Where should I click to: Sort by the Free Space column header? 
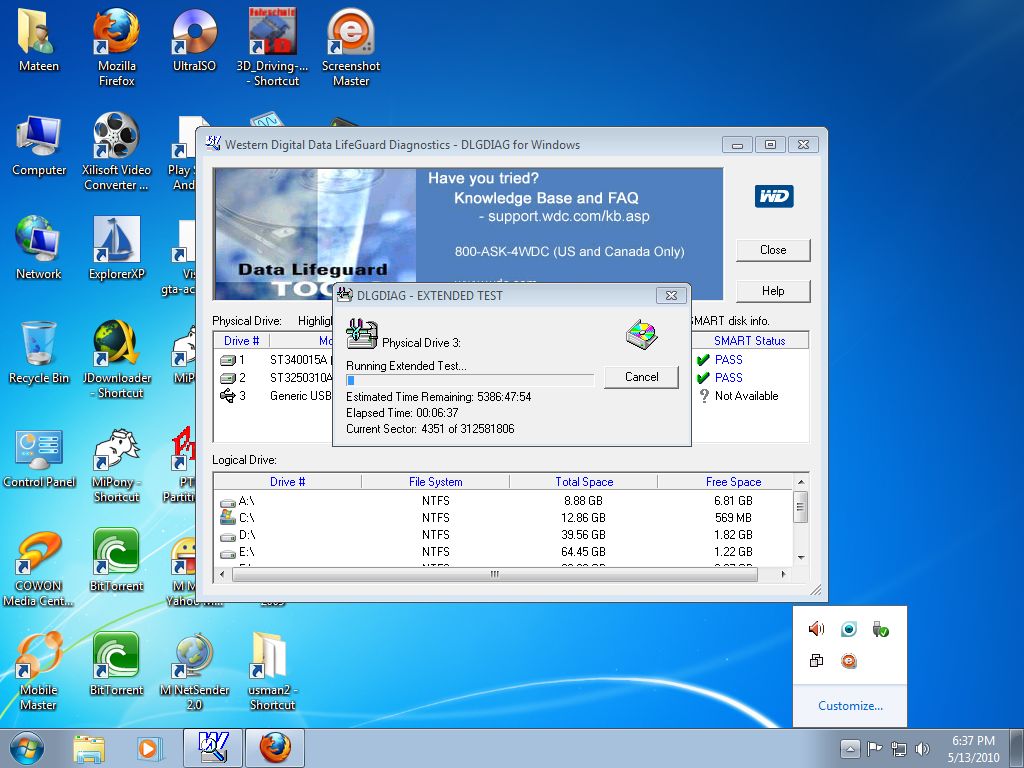[x=733, y=482]
